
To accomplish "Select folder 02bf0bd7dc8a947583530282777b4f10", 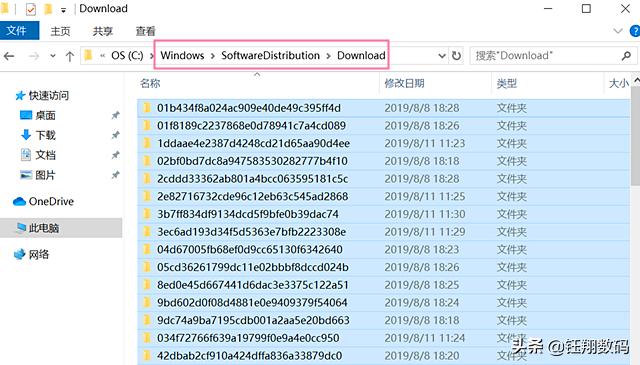I will [384, 161].
